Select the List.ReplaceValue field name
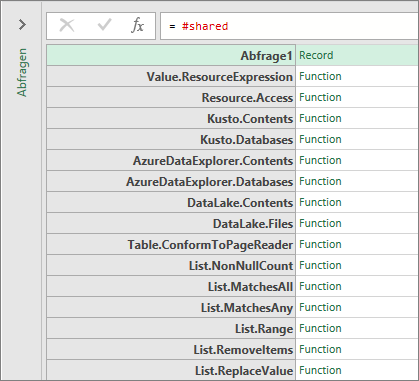419x381 pixels. (x=244, y=371)
